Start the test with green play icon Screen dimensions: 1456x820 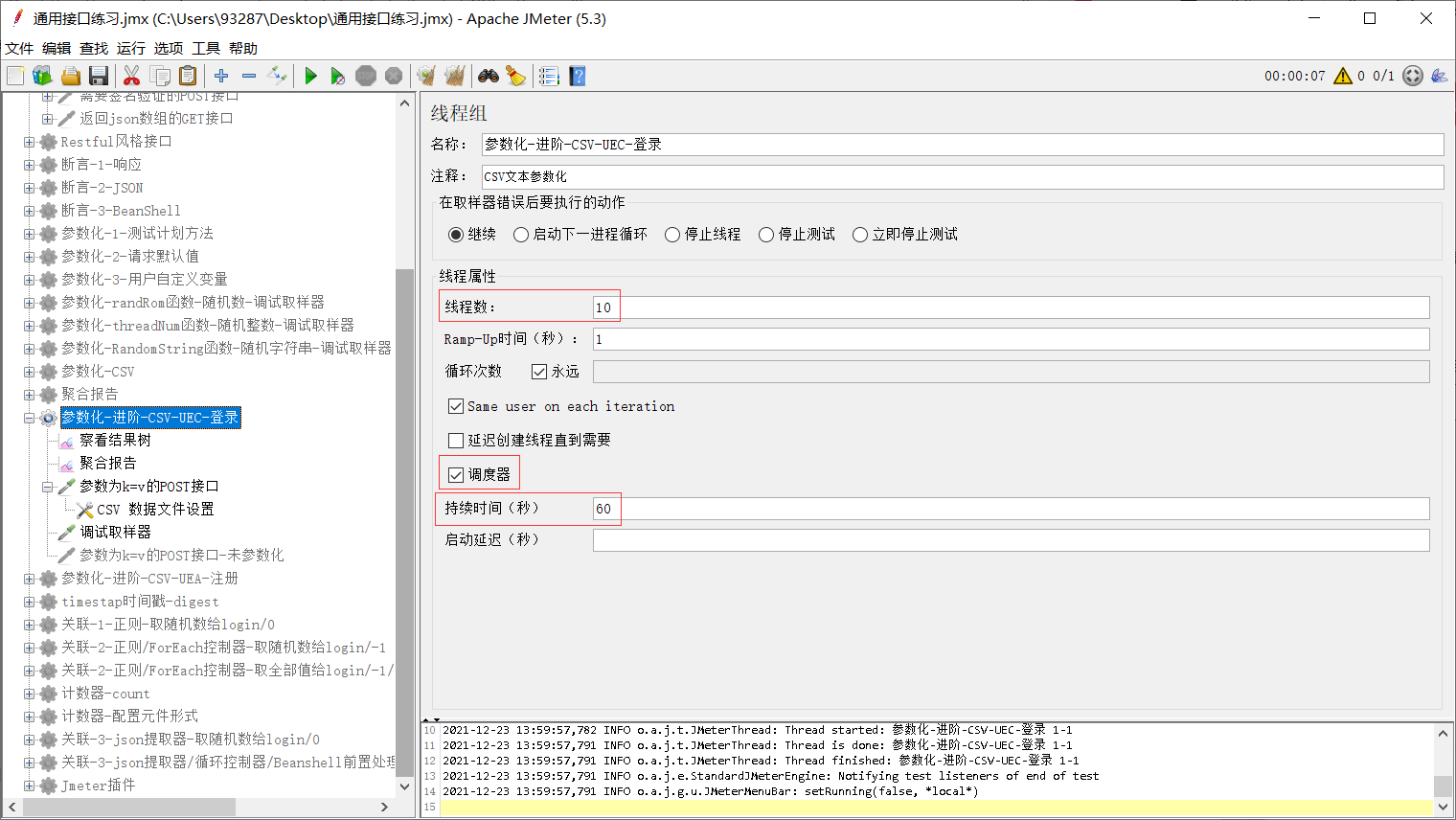[x=310, y=76]
